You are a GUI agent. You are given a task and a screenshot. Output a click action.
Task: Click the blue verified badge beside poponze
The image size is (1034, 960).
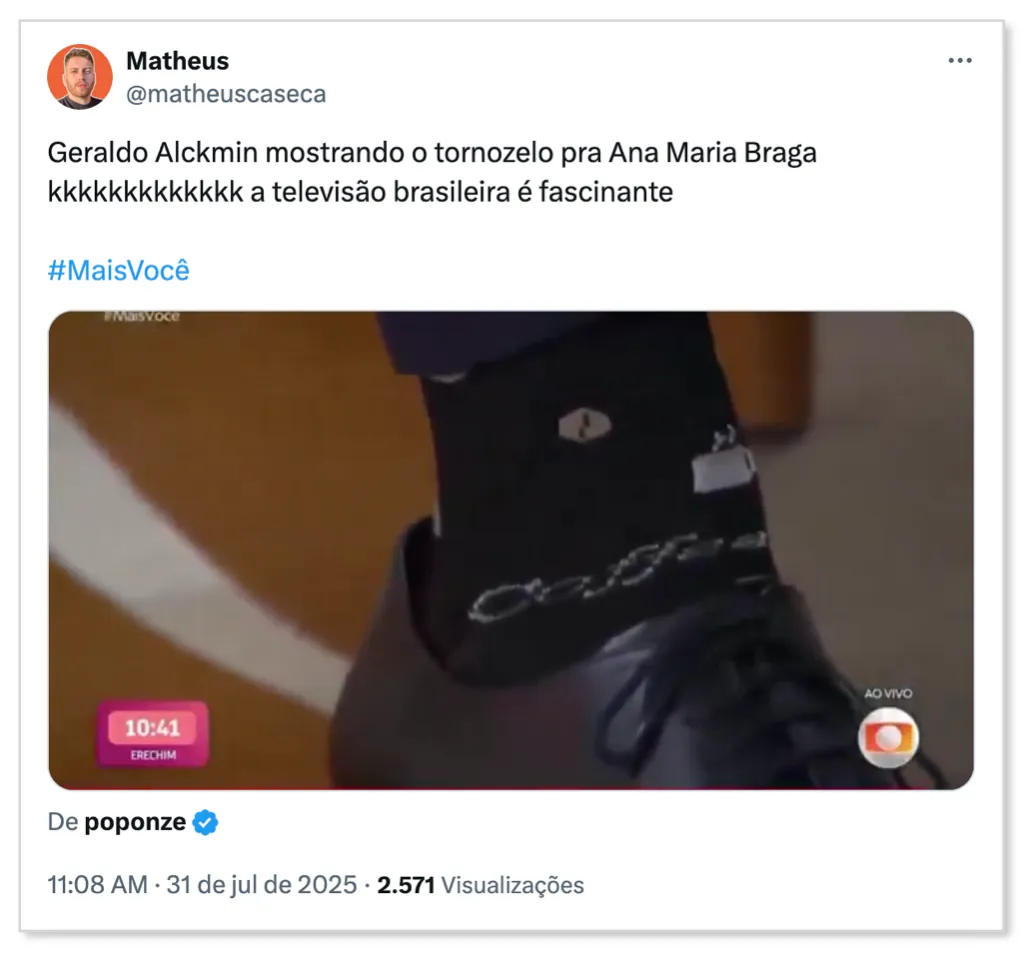click(205, 822)
